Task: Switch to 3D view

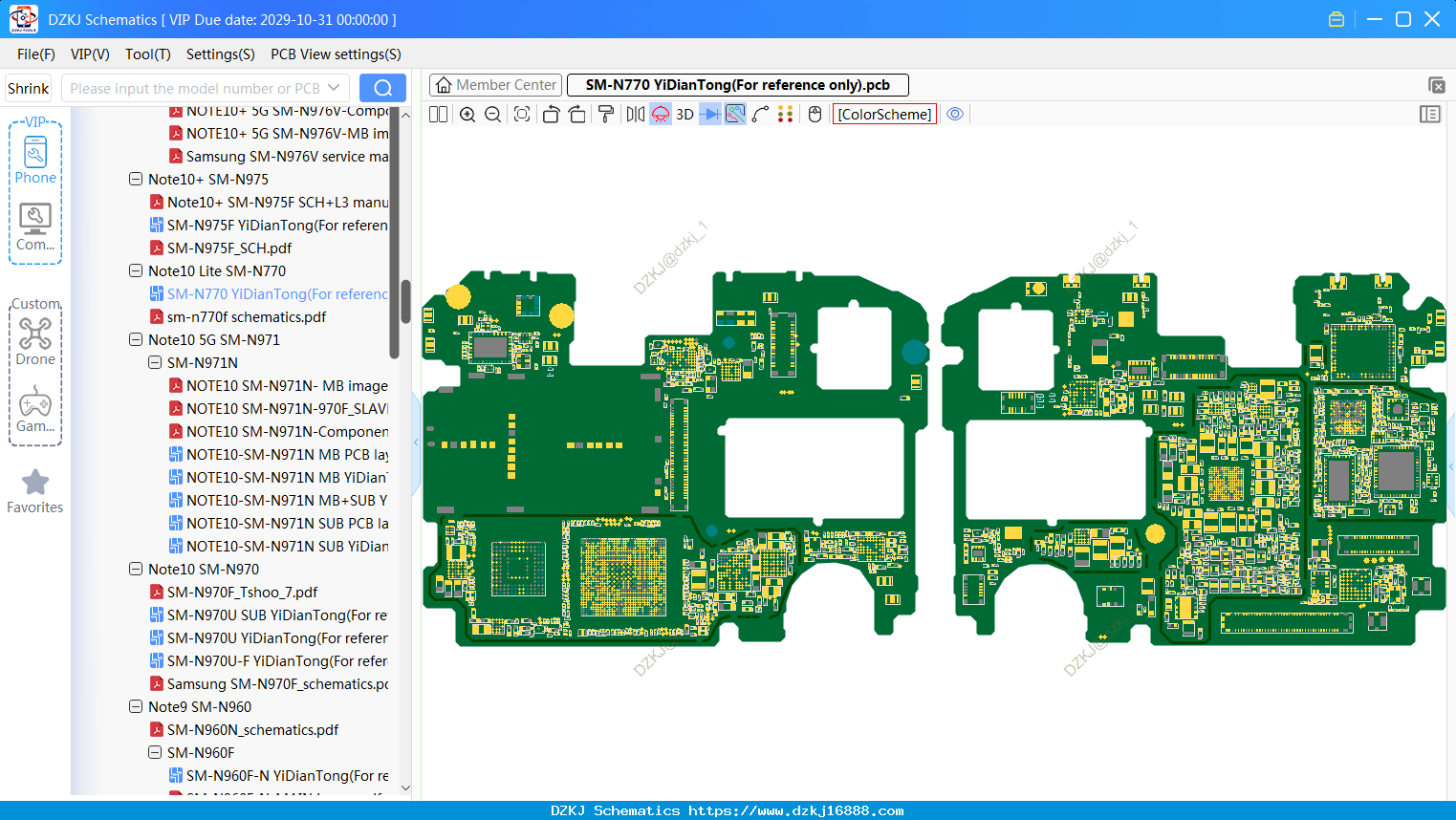Action: (x=685, y=114)
